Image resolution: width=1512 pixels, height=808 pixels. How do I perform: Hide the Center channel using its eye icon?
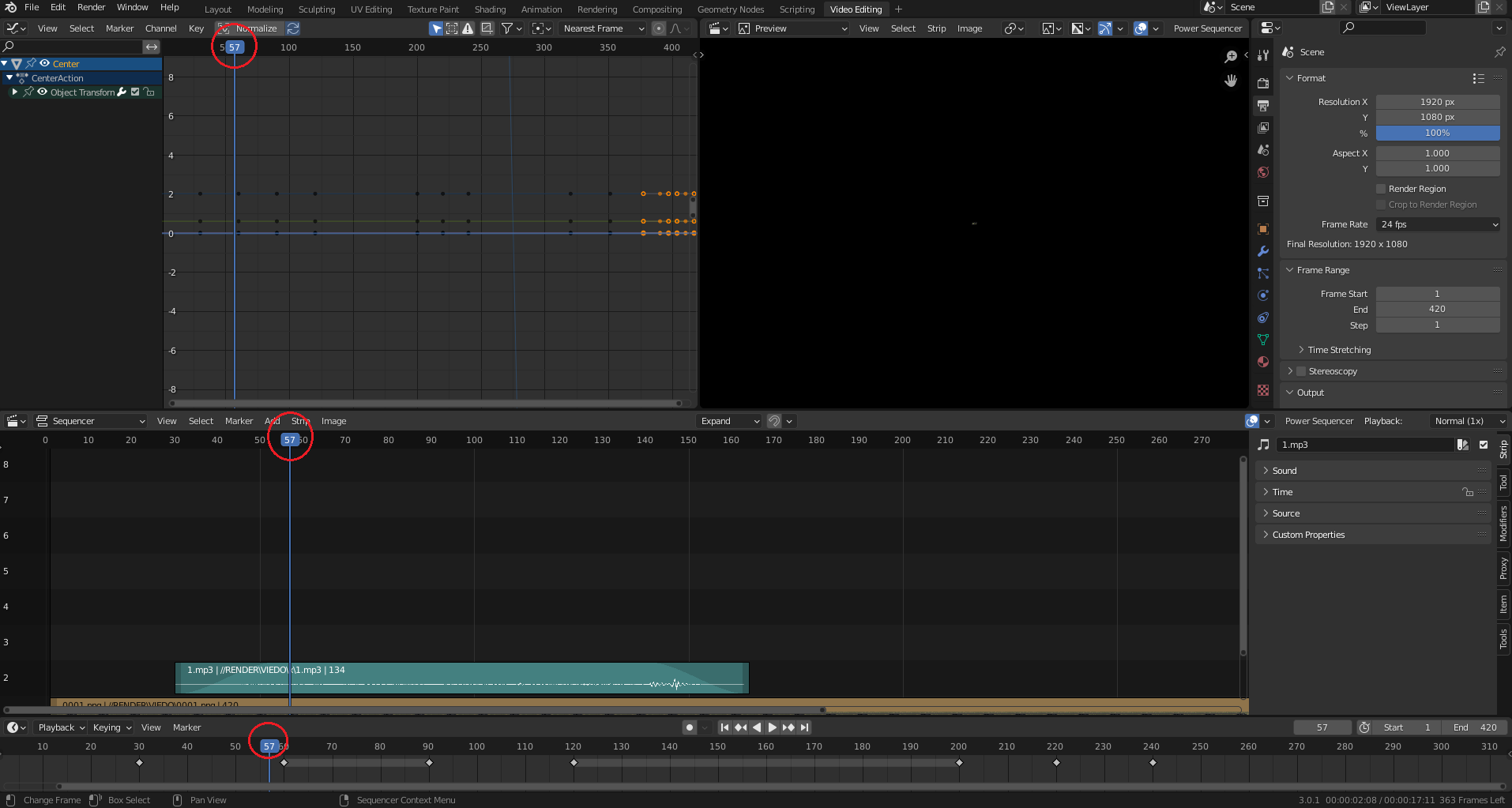pos(45,64)
